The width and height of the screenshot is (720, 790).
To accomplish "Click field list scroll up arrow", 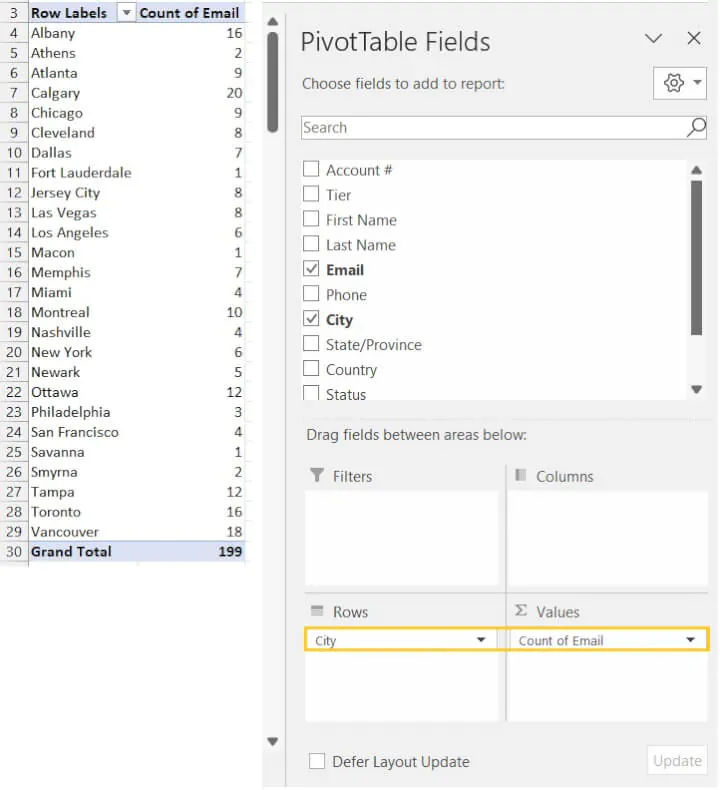I will [696, 170].
